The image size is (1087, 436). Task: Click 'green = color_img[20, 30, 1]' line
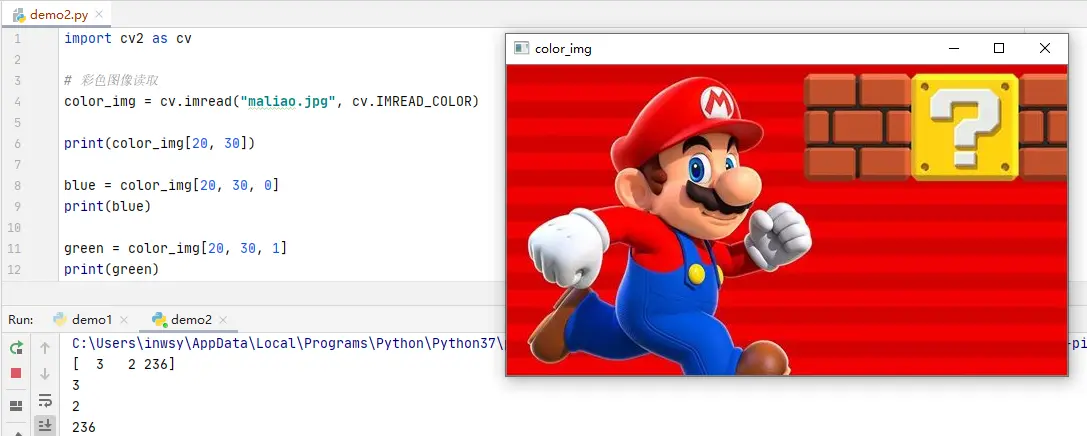coord(175,248)
